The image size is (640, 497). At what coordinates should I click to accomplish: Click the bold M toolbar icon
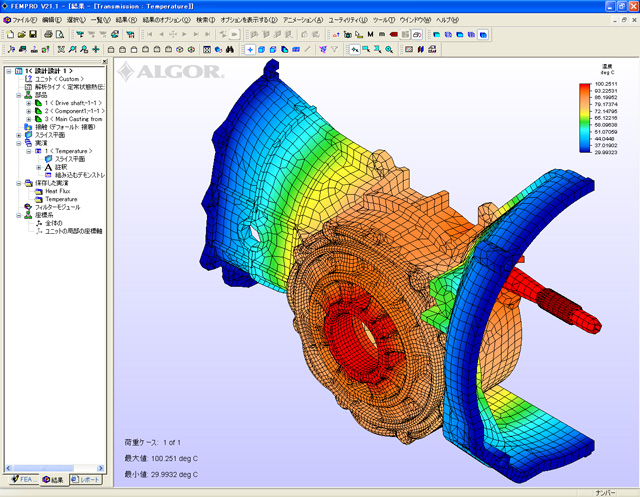click(x=370, y=35)
